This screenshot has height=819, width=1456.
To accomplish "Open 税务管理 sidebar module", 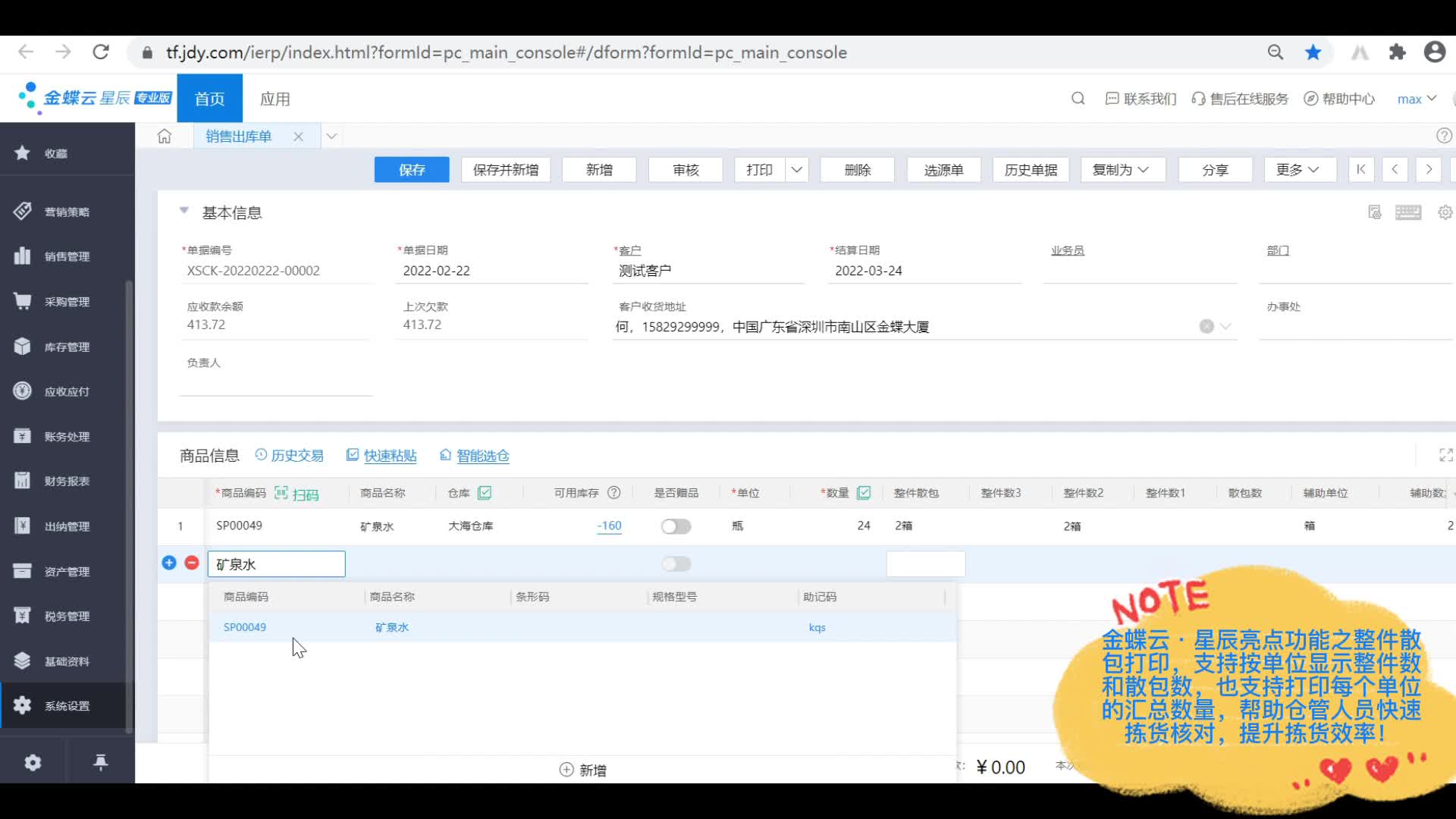I will [x=67, y=616].
